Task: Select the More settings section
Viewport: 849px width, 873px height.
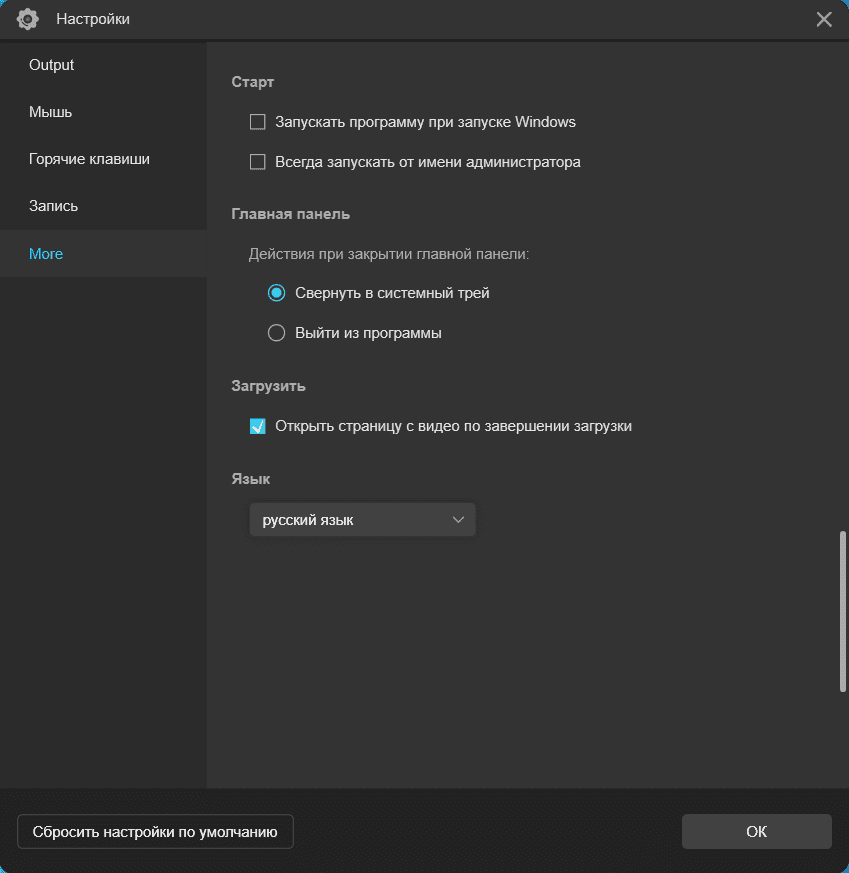Action: pyautogui.click(x=104, y=254)
